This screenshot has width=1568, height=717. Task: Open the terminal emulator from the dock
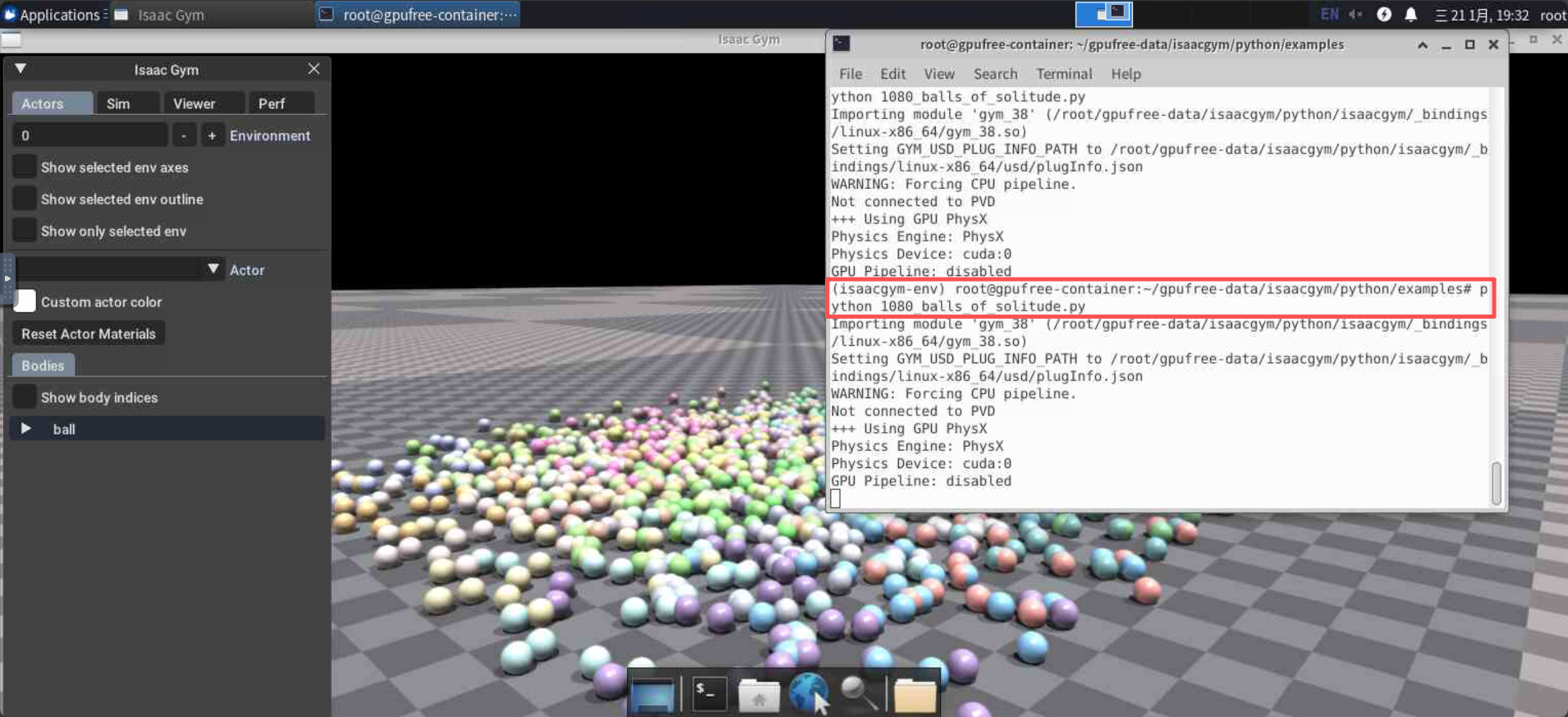pyautogui.click(x=709, y=694)
